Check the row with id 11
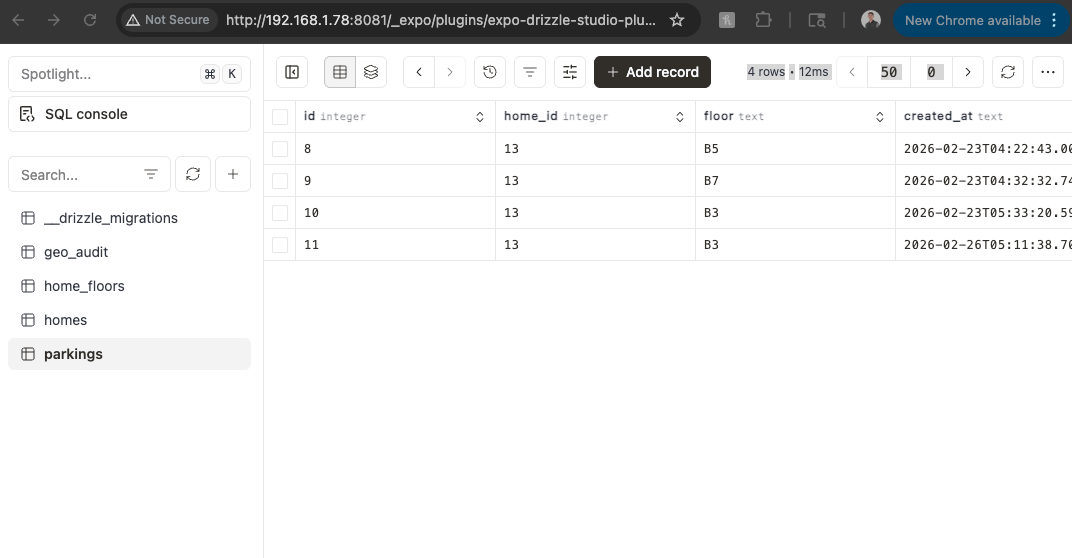The image size is (1072, 558). pyautogui.click(x=280, y=245)
